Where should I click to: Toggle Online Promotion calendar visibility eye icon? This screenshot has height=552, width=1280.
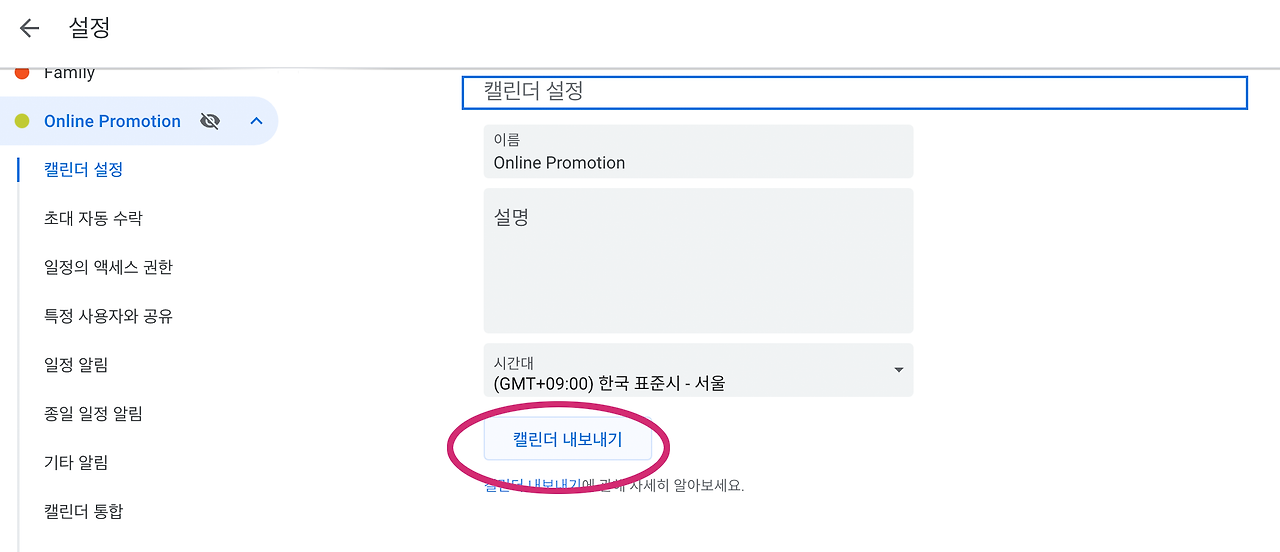(x=210, y=121)
